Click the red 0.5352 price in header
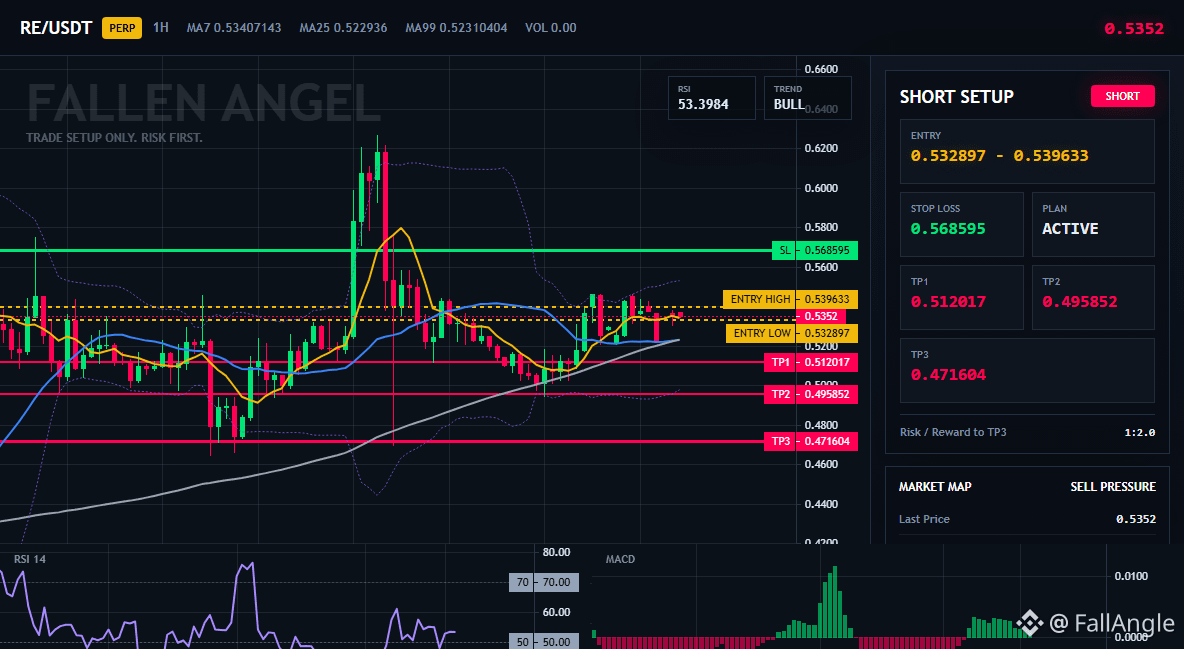 tap(1134, 29)
